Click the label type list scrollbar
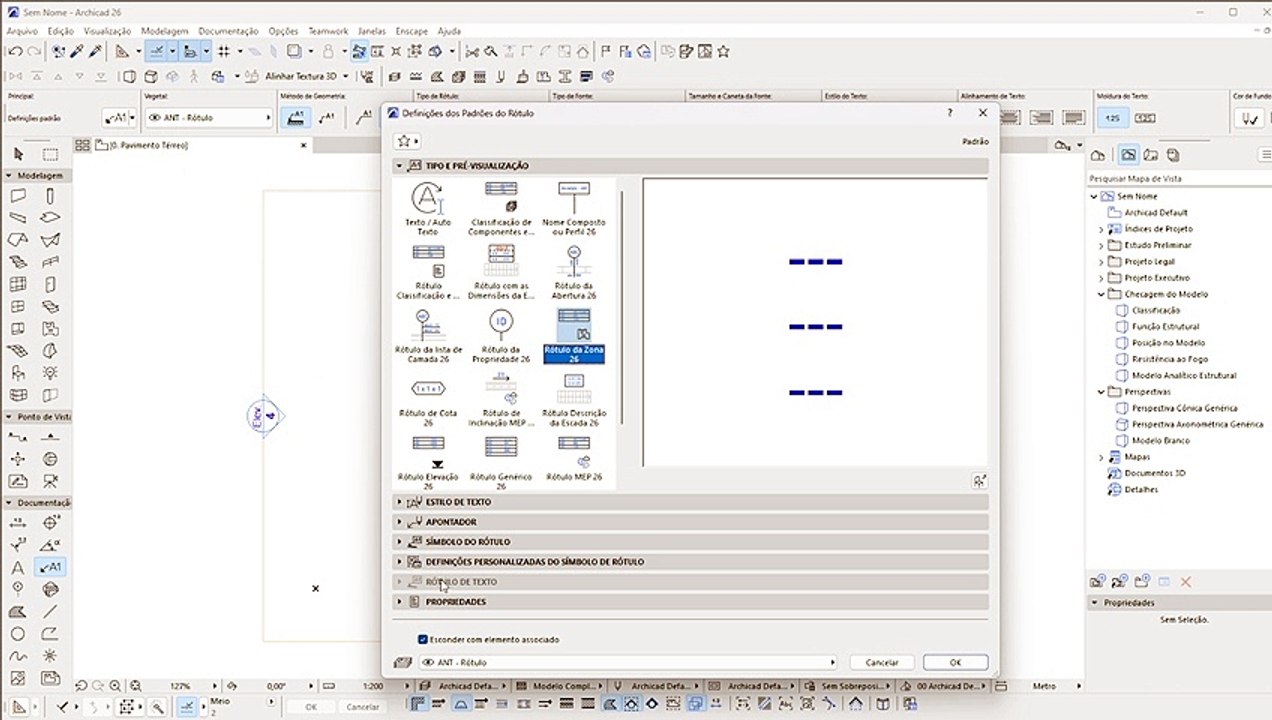This screenshot has height=720, width=1272. point(622,305)
